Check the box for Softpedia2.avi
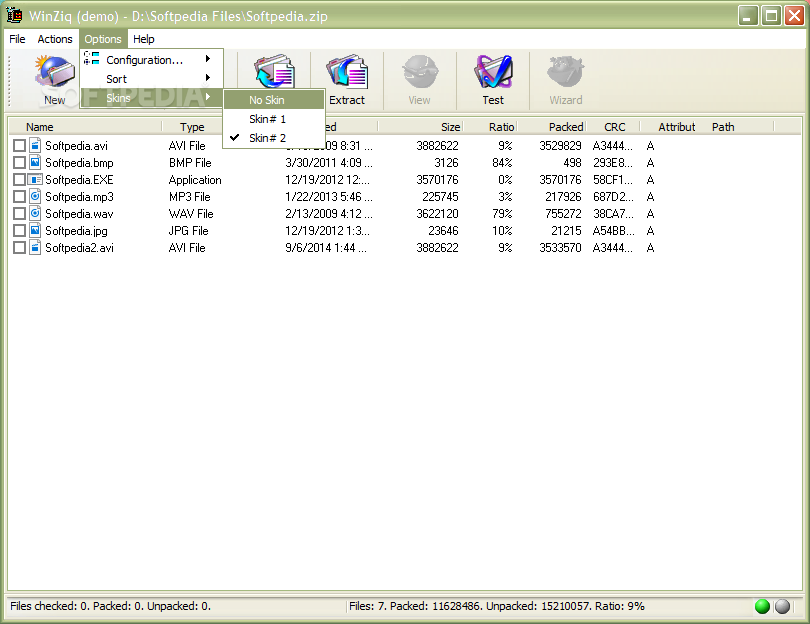Image resolution: width=810 pixels, height=624 pixels. coord(19,248)
